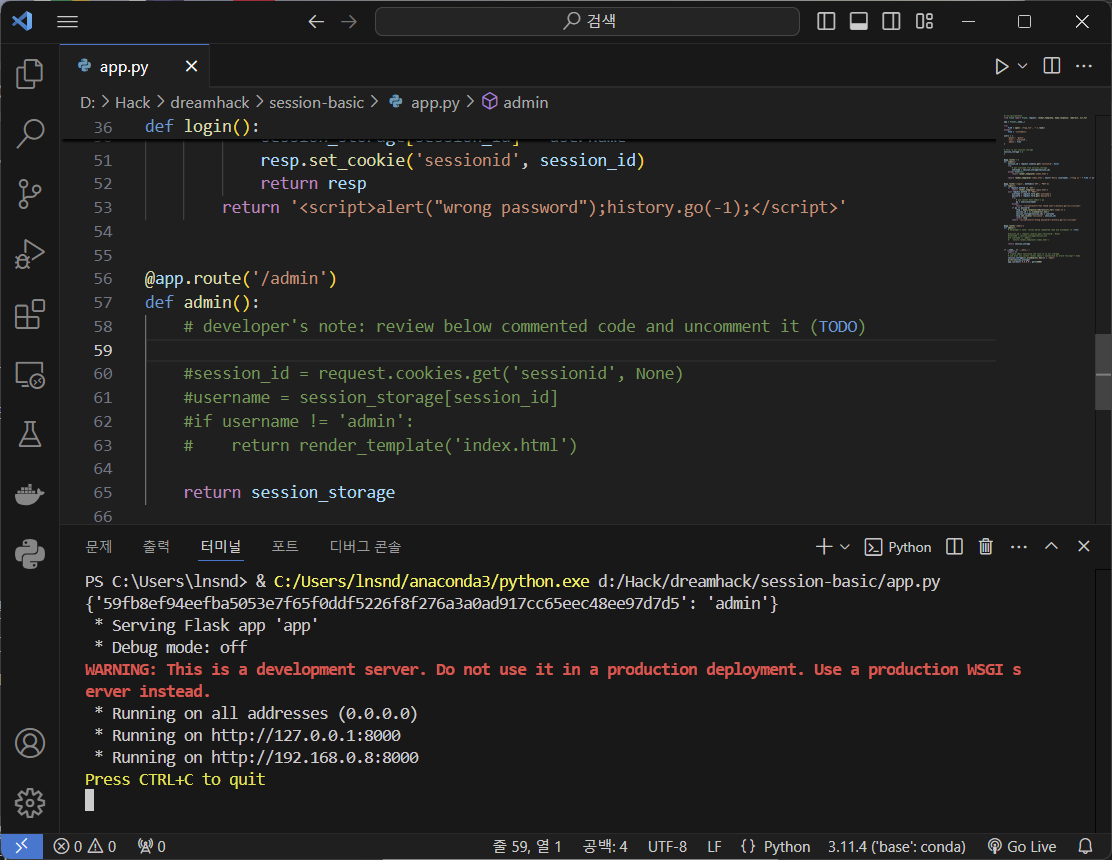Open the new terminal launch profile dropdown
This screenshot has width=1112, height=860.
(x=845, y=547)
